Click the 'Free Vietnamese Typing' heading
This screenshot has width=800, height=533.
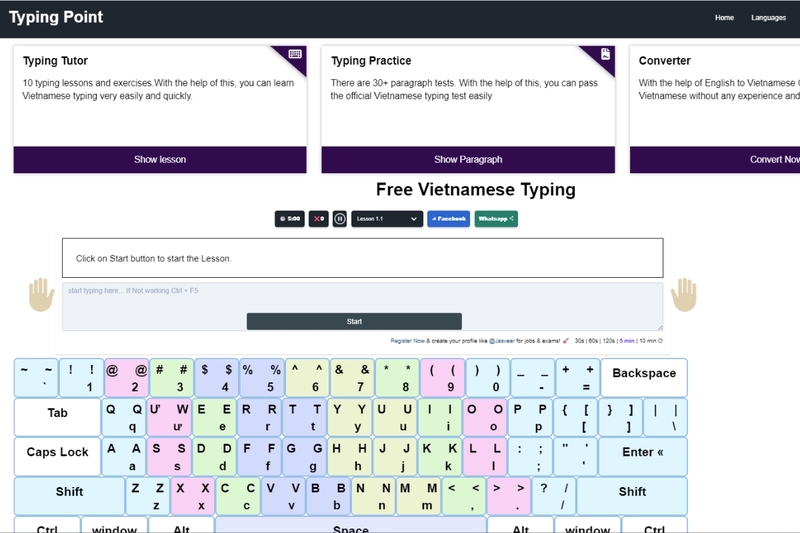(x=476, y=190)
